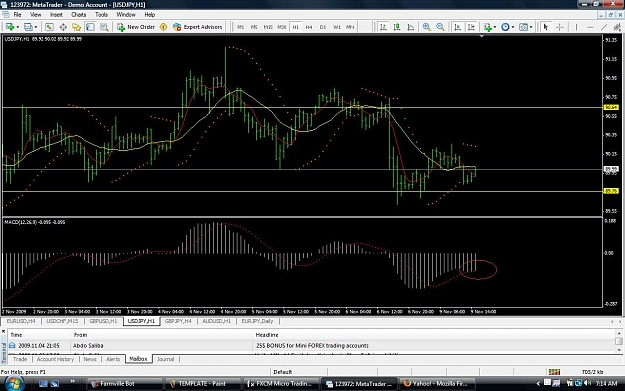This screenshot has width=625, height=391.
Task: Select the Equidistant Channel tool
Action: click(x=617, y=27)
